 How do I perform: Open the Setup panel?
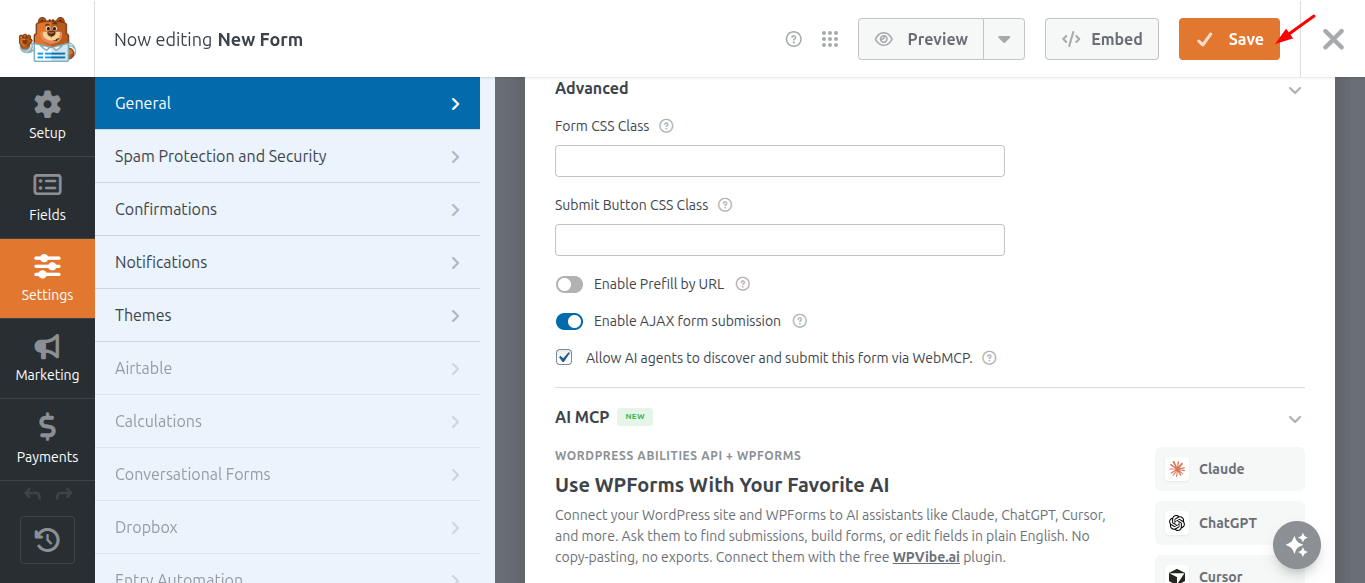(47, 116)
